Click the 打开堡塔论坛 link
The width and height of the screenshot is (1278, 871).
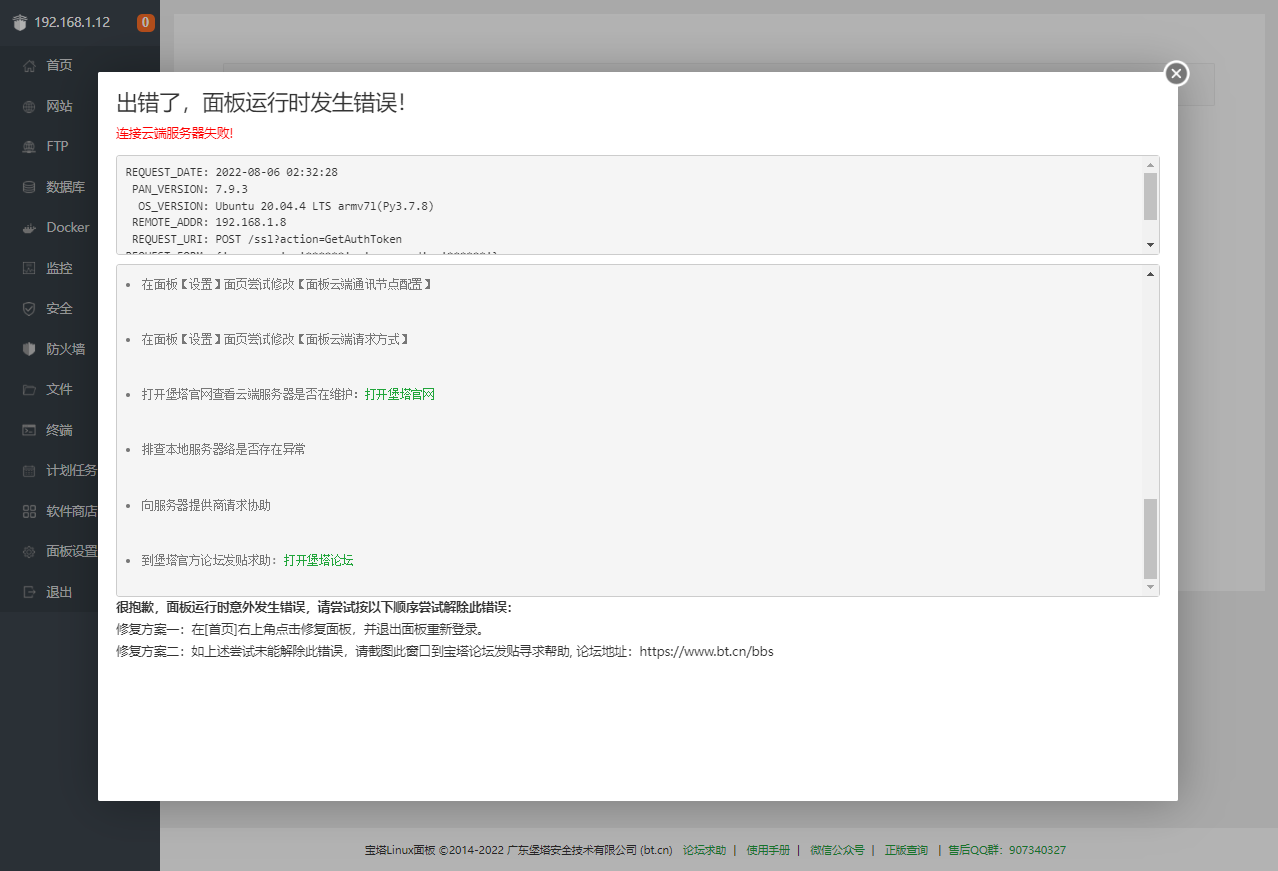click(318, 560)
